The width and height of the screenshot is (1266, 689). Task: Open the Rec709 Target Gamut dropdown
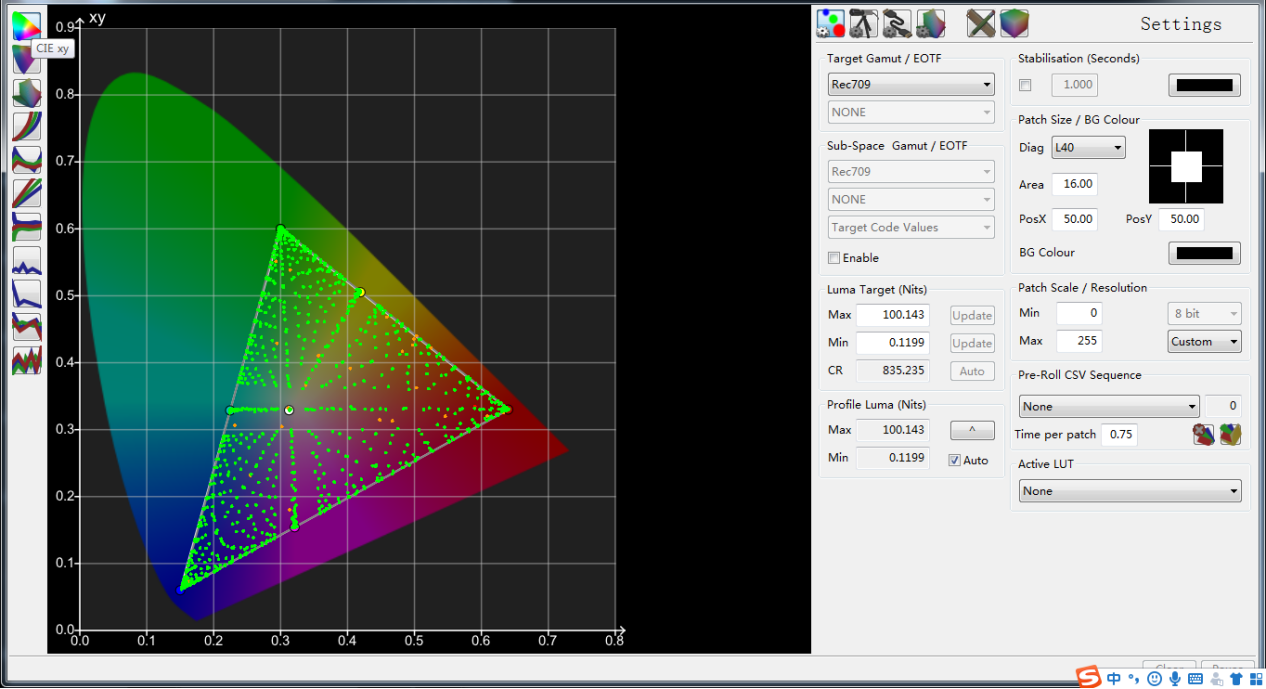910,85
